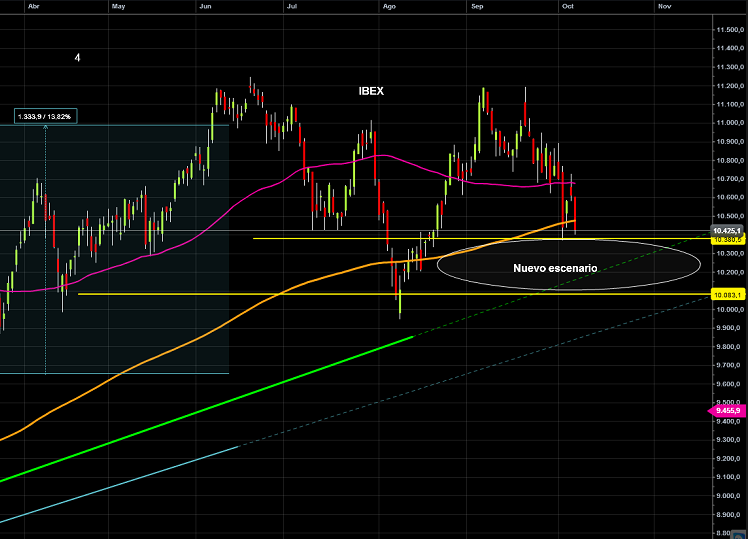Viewport: 748px width, 539px height.
Task: Select the number 4 text annotation
Action: 78,58
